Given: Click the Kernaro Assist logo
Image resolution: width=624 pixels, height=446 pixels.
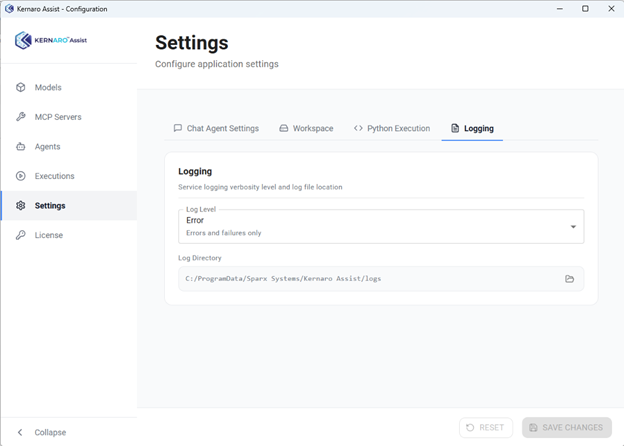Looking at the screenshot, I should coord(51,41).
